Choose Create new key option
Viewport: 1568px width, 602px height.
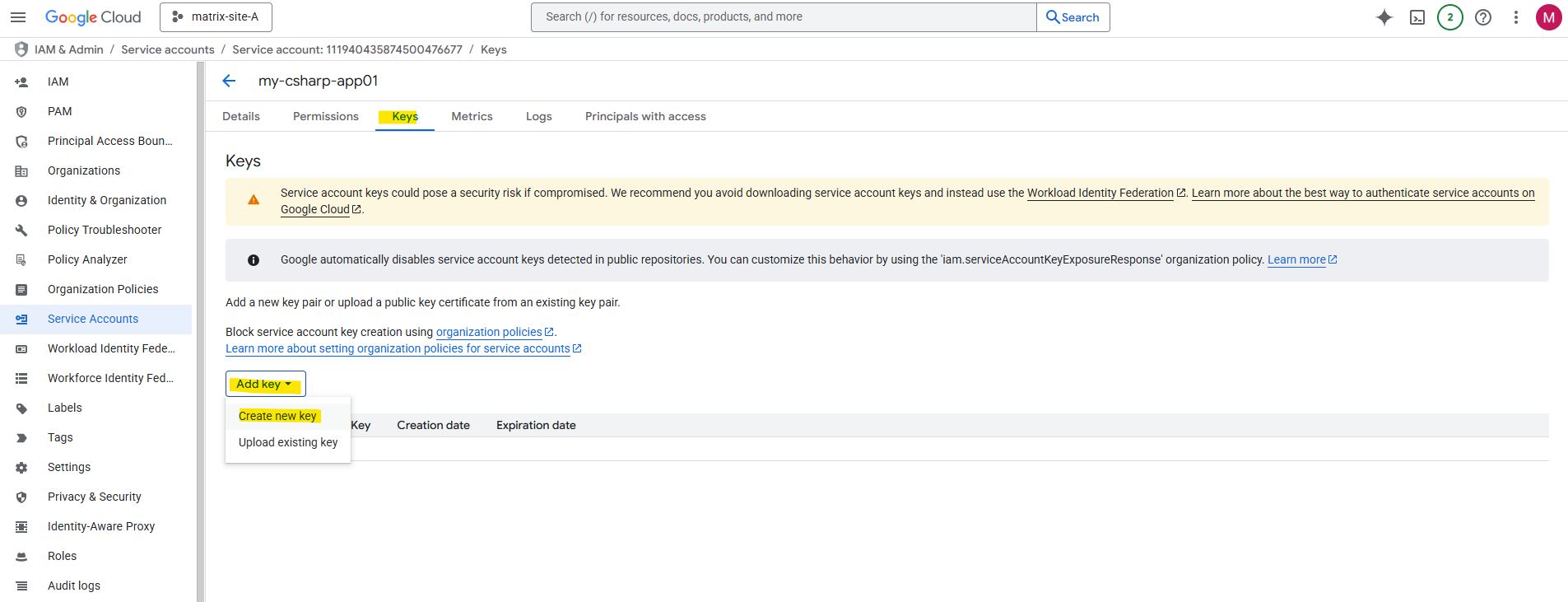[277, 416]
